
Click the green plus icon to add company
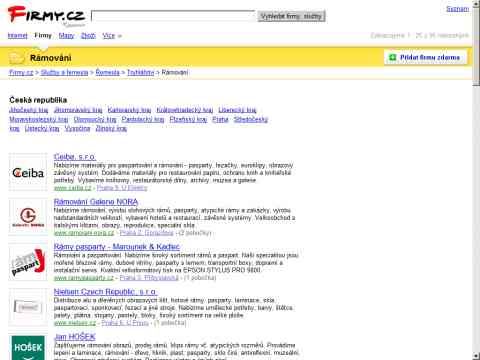tap(393, 58)
